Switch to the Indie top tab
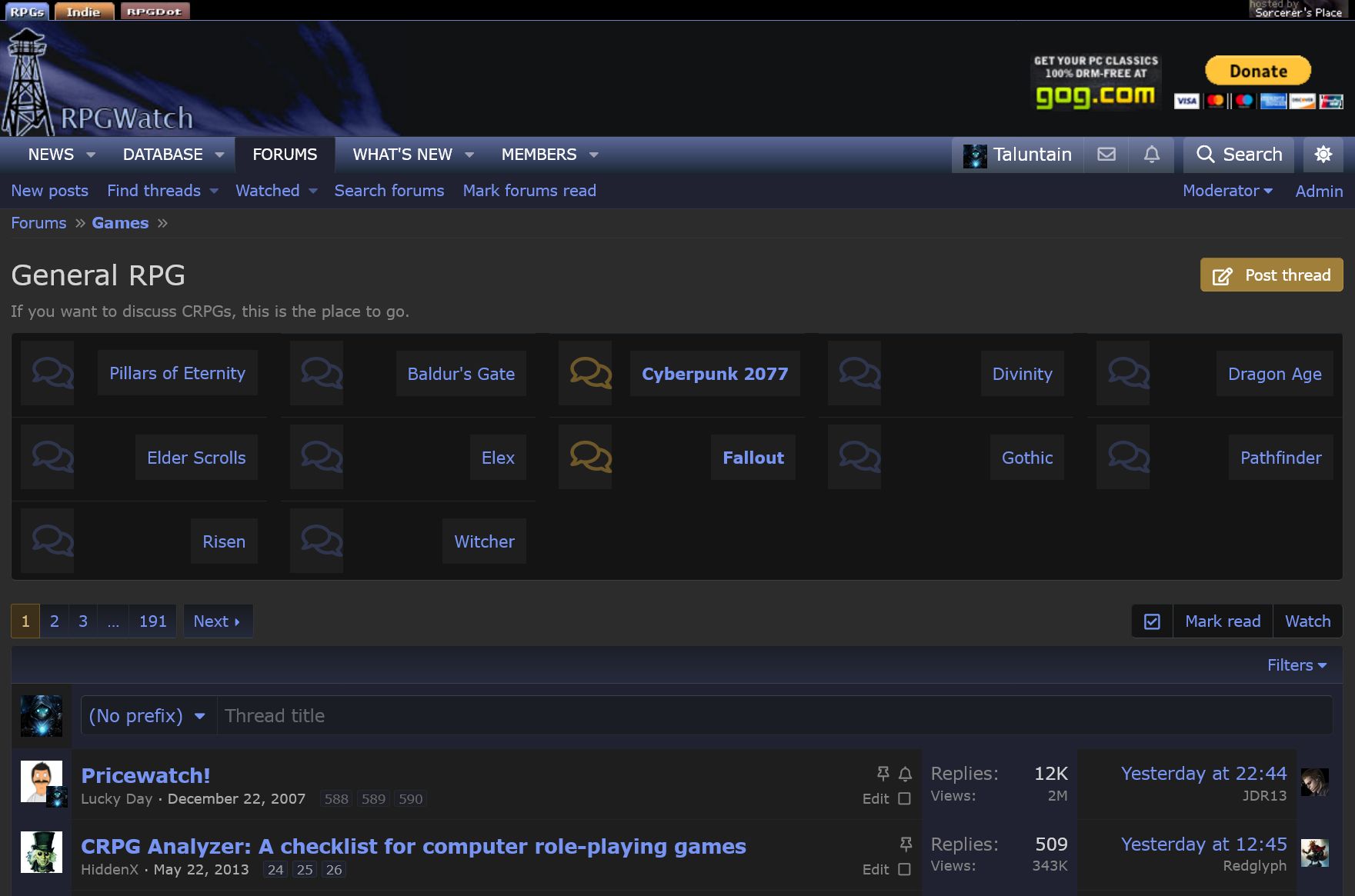This screenshot has width=1355, height=896. (x=84, y=11)
